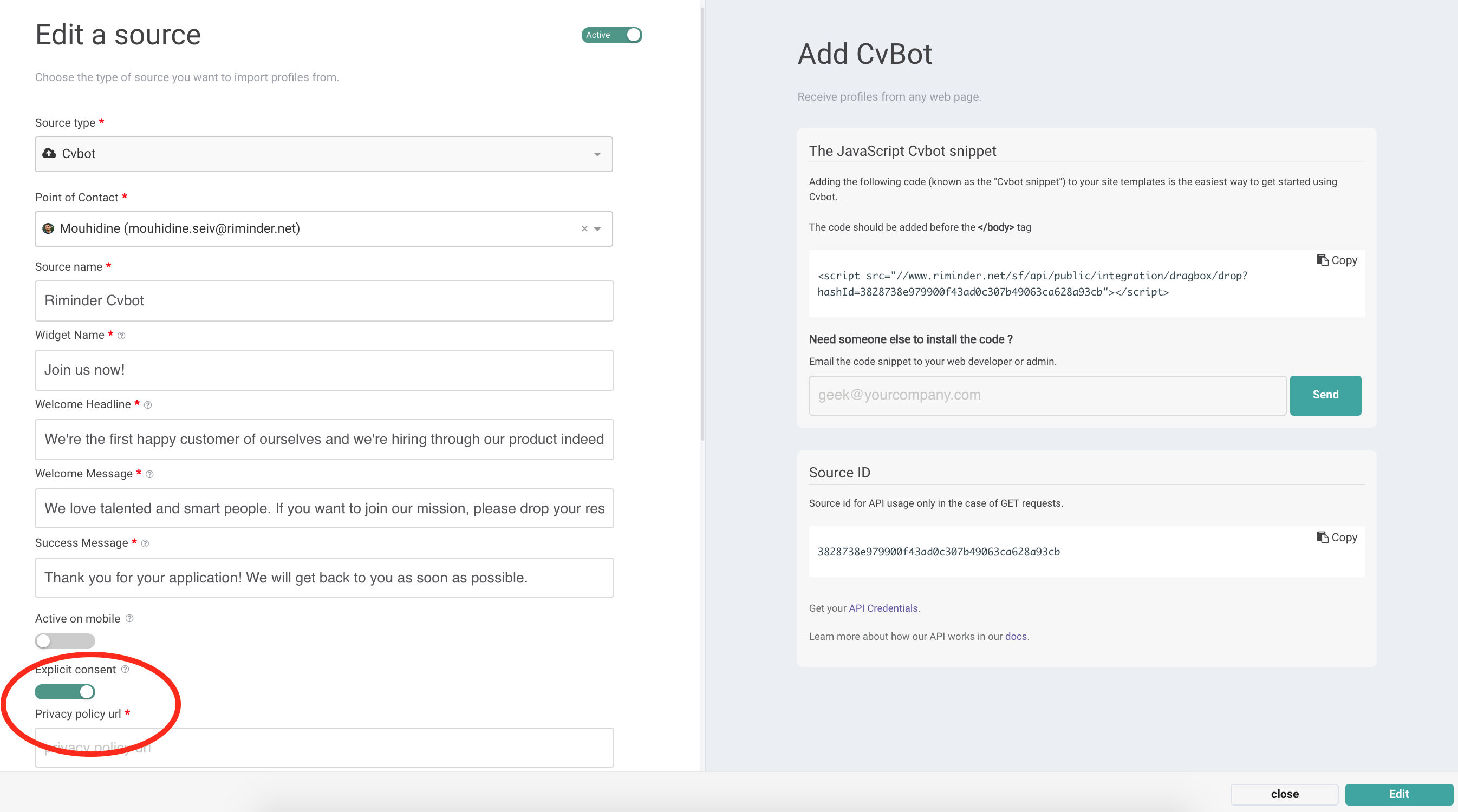Edit the Source name field Riminder Cvbot

pos(324,300)
